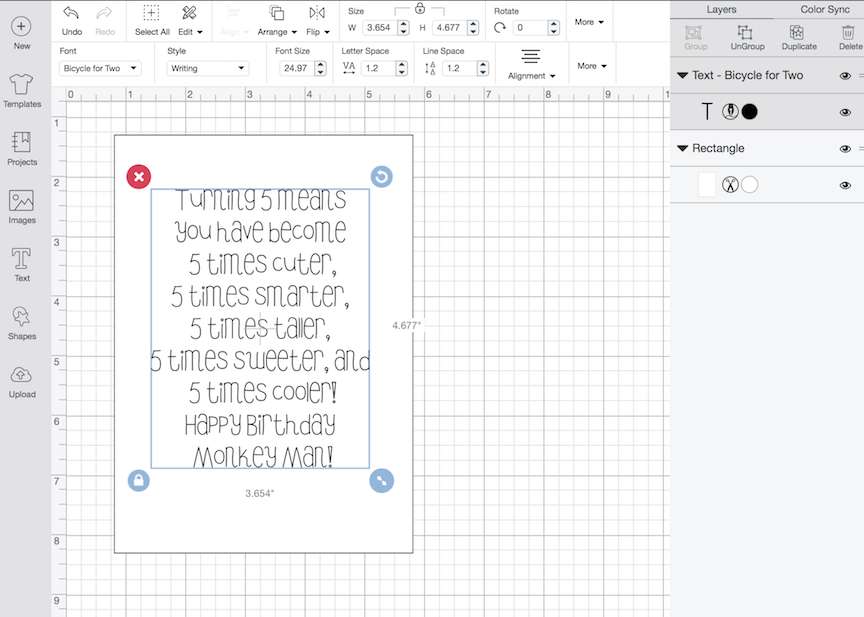
Task: Open the Style dropdown set to Writing
Action: click(207, 68)
